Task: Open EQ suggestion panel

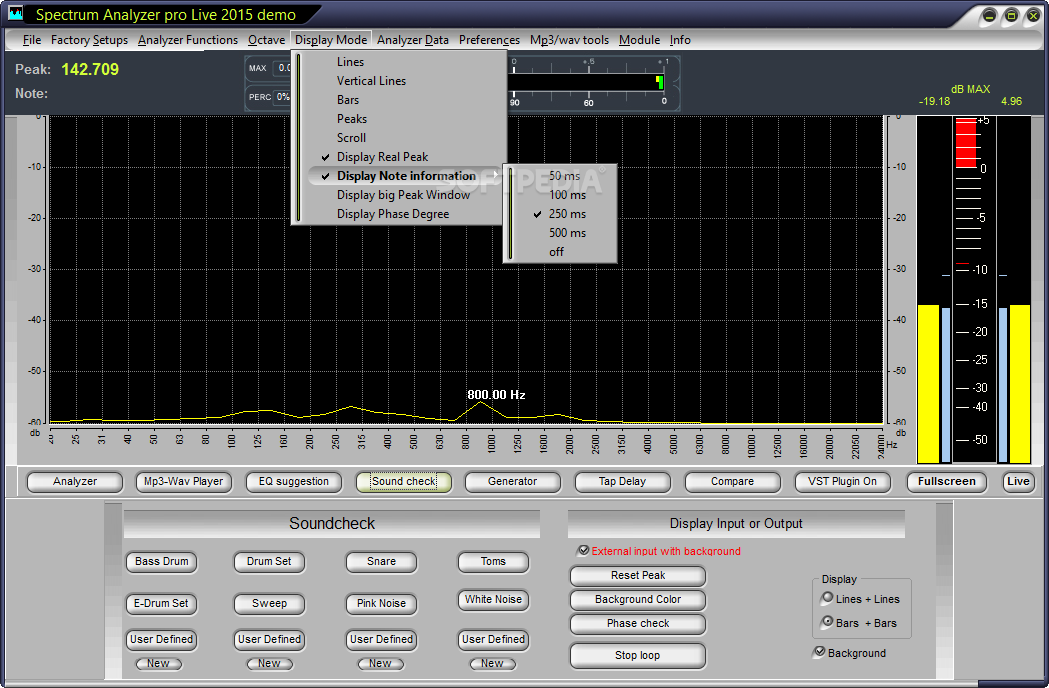Action: pos(294,481)
